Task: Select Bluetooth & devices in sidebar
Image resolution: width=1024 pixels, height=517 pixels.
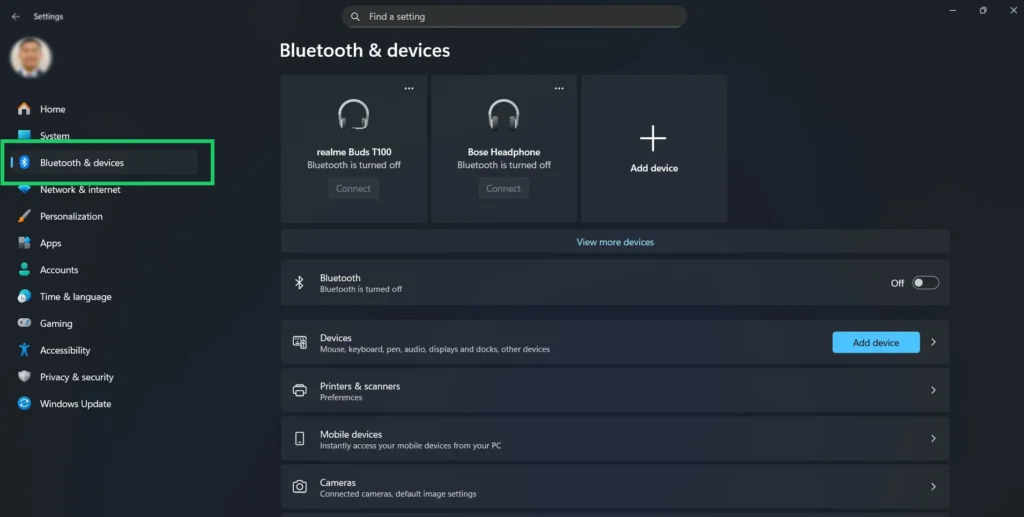Action: pos(104,163)
